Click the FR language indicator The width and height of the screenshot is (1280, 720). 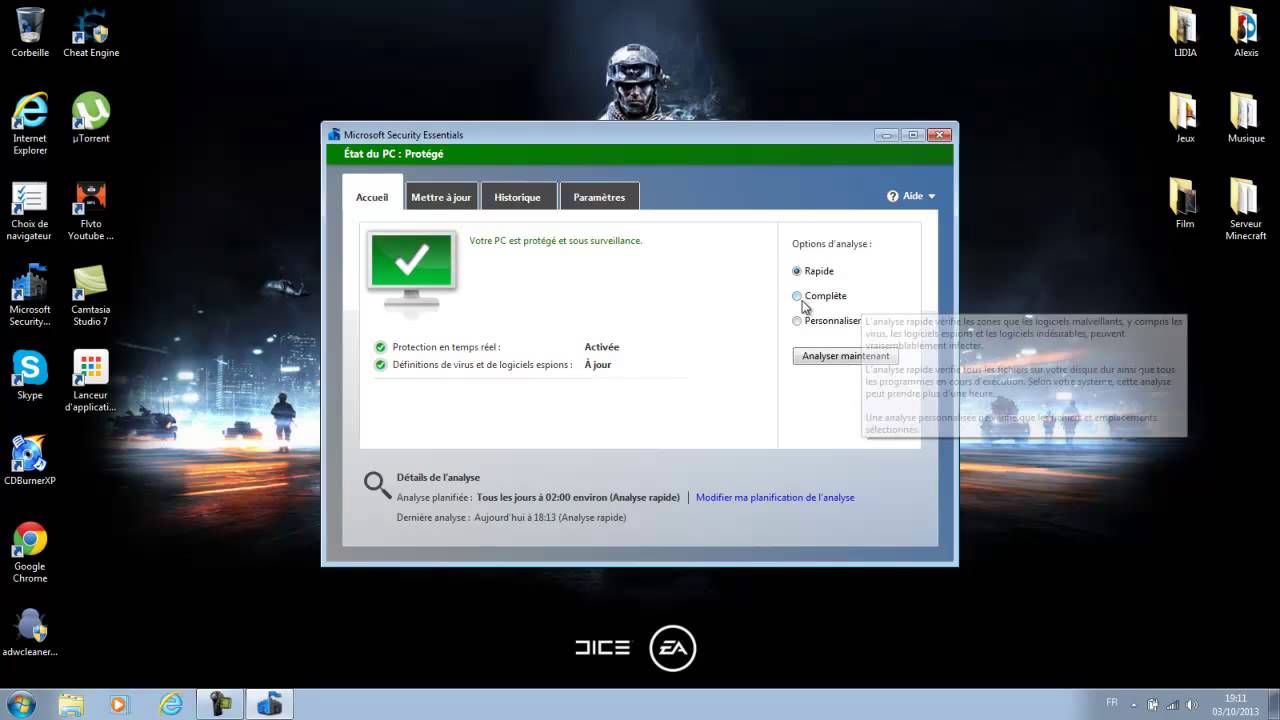pyautogui.click(x=1112, y=703)
